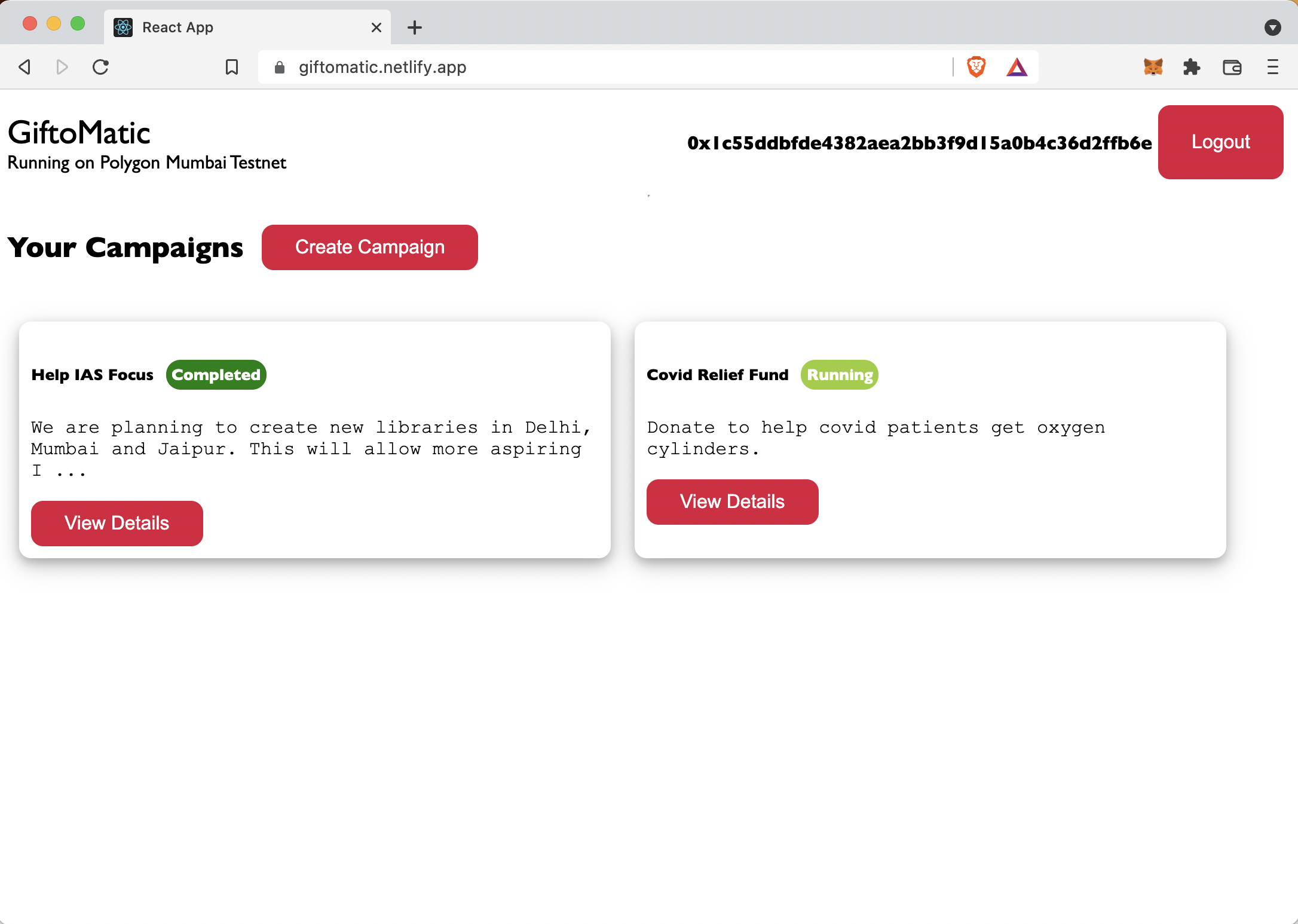Reload the current page
Image resolution: width=1298 pixels, height=924 pixels.
100,67
